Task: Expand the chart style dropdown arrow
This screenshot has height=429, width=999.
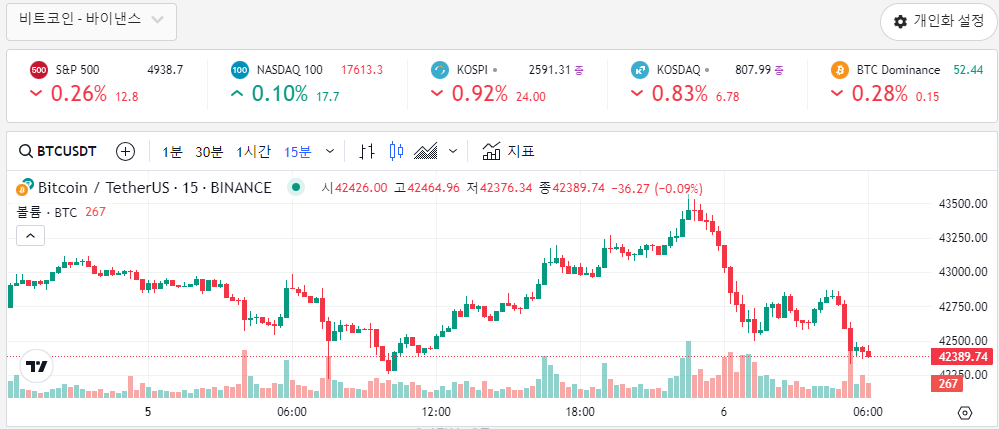Action: [x=453, y=152]
